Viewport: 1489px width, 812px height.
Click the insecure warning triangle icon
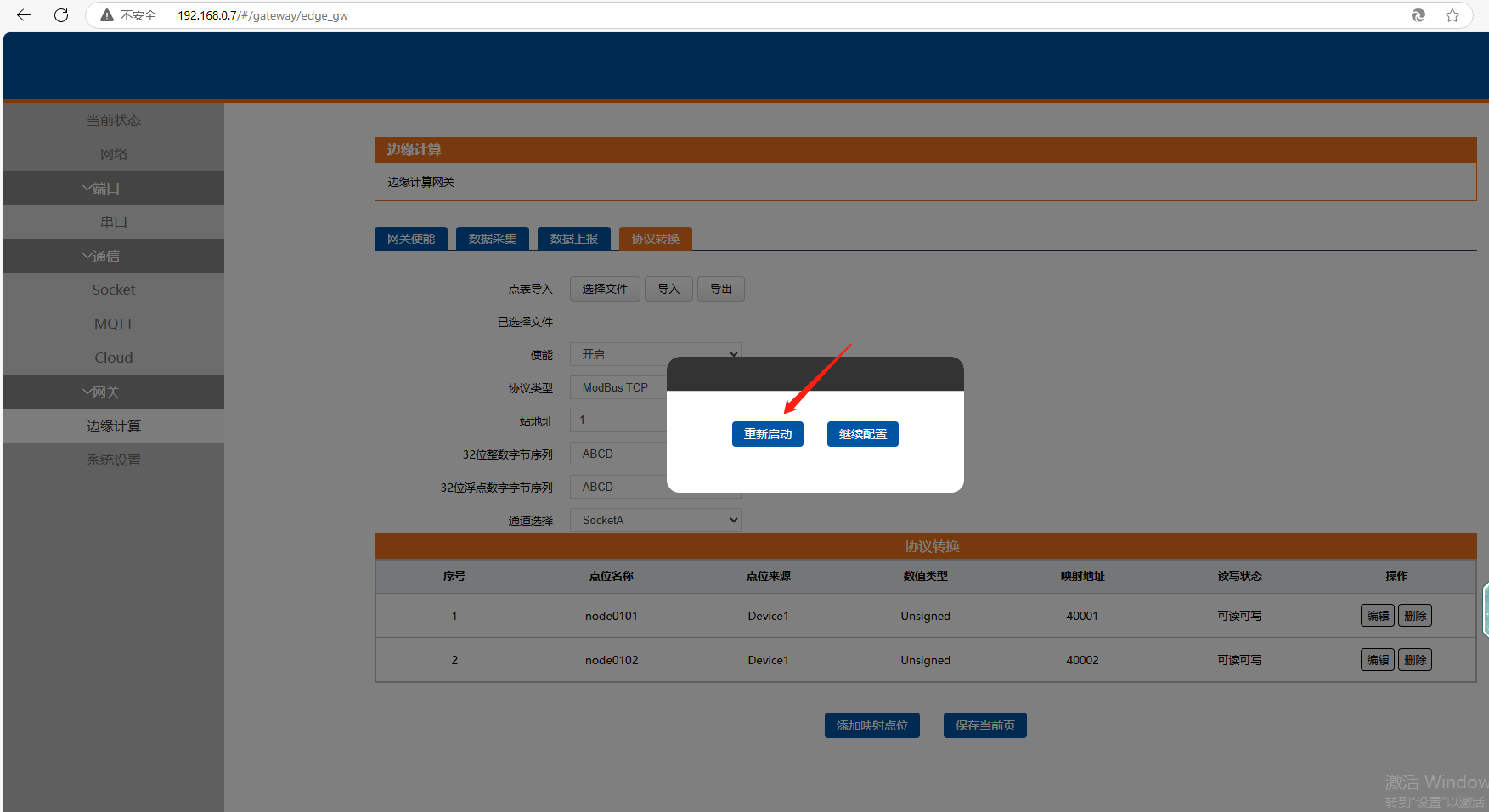point(107,15)
